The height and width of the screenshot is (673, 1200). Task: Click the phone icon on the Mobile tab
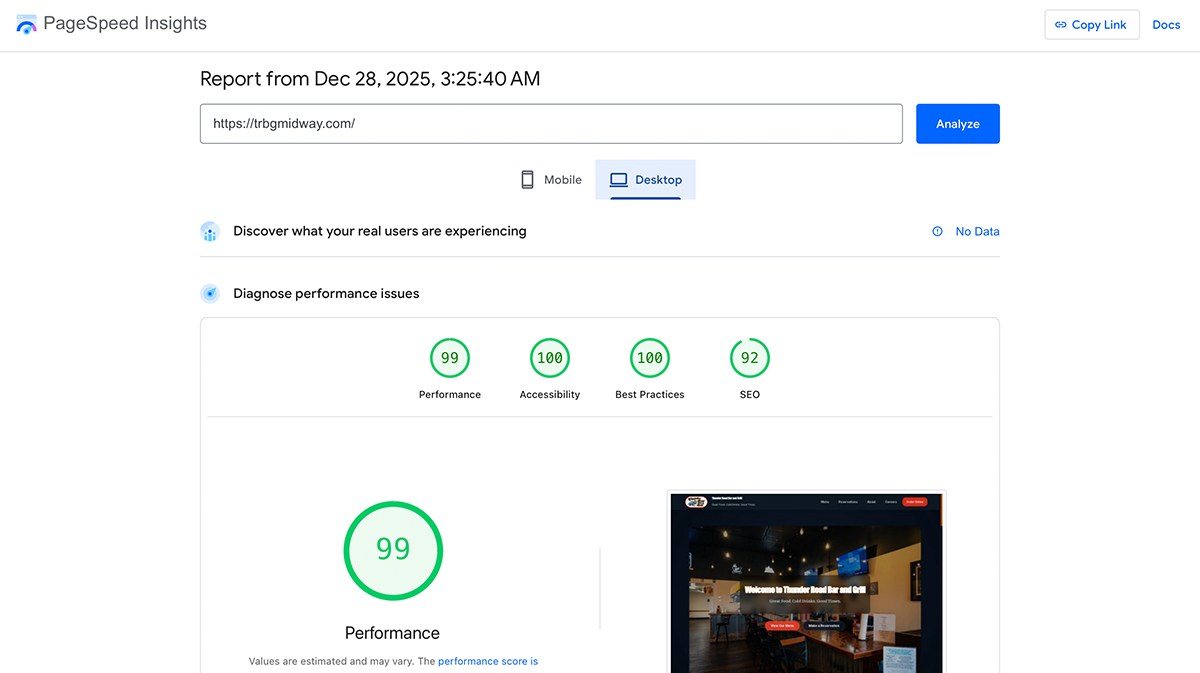(527, 179)
